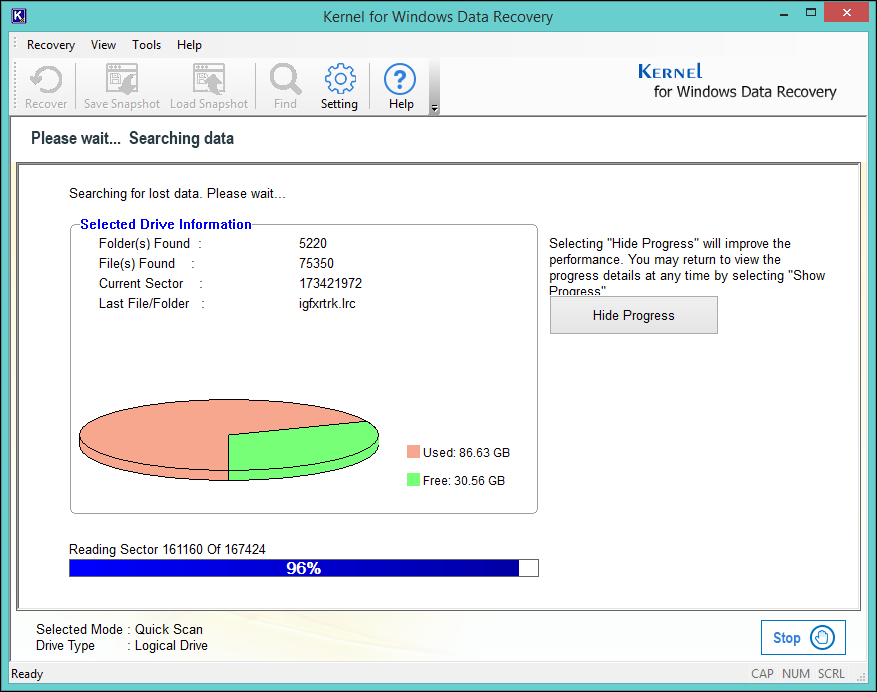This screenshot has width=877, height=692.
Task: Open the Help menu
Action: (x=189, y=45)
